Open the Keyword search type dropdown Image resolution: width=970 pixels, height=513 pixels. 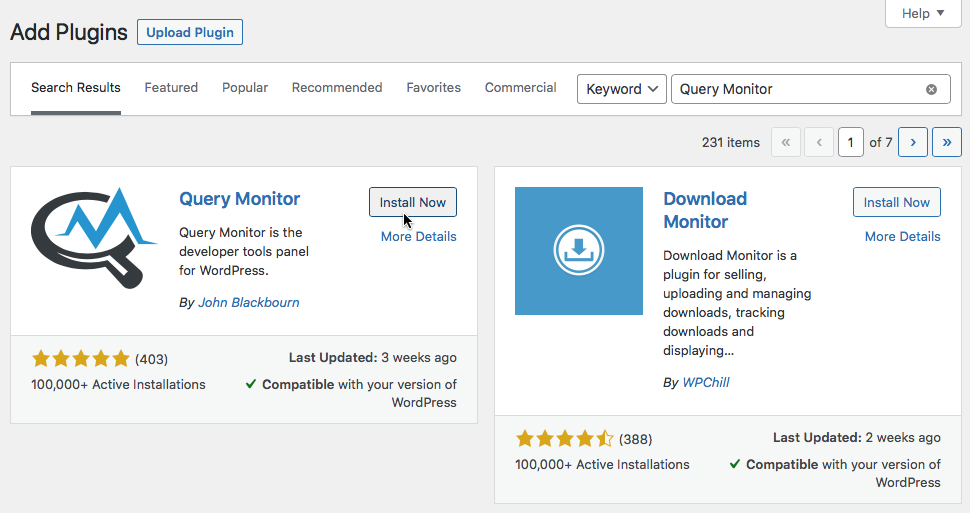(622, 89)
